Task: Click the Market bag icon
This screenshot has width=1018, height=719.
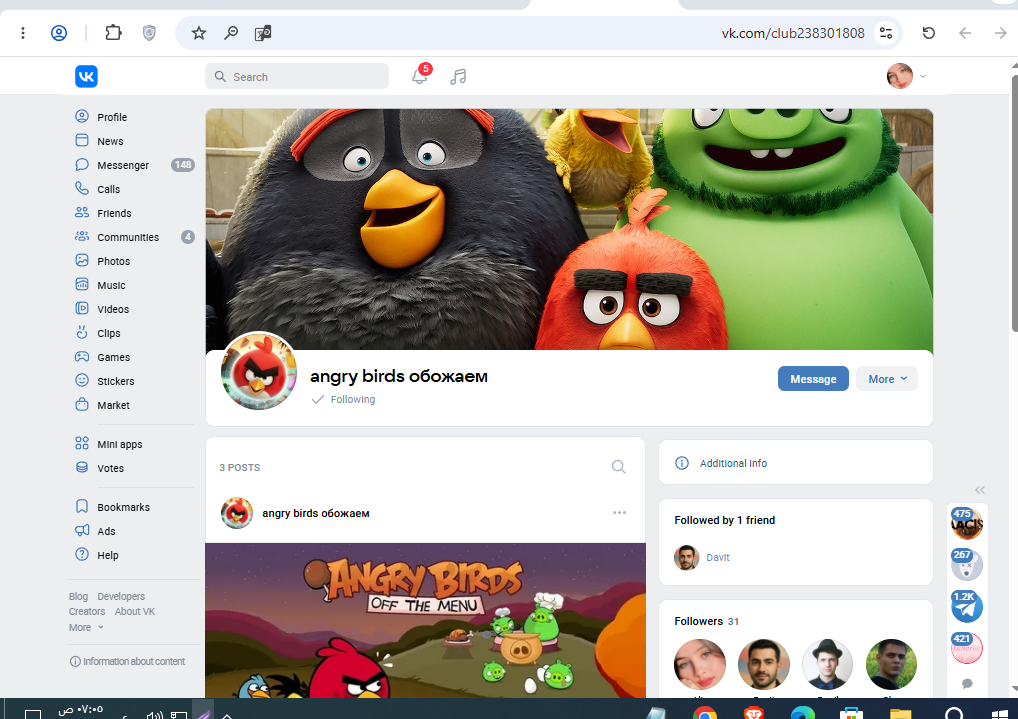Action: pyautogui.click(x=82, y=405)
